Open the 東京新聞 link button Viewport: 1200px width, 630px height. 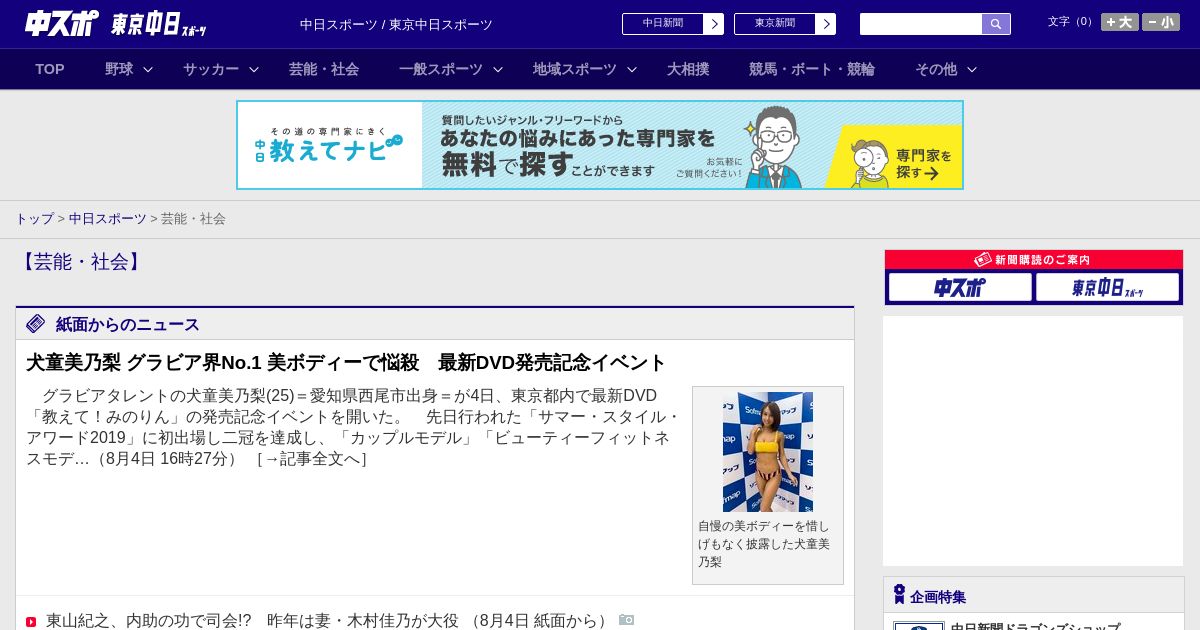[775, 24]
